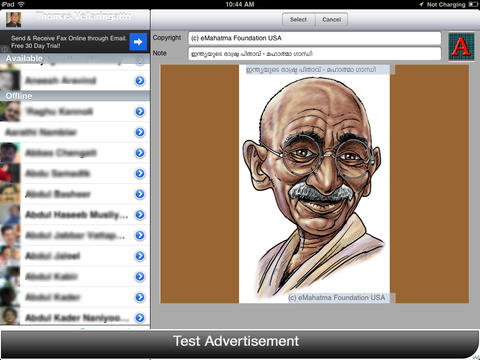This screenshot has height=360, width=480.
Task: Open details arrow for Raghu row
Action: [140, 112]
